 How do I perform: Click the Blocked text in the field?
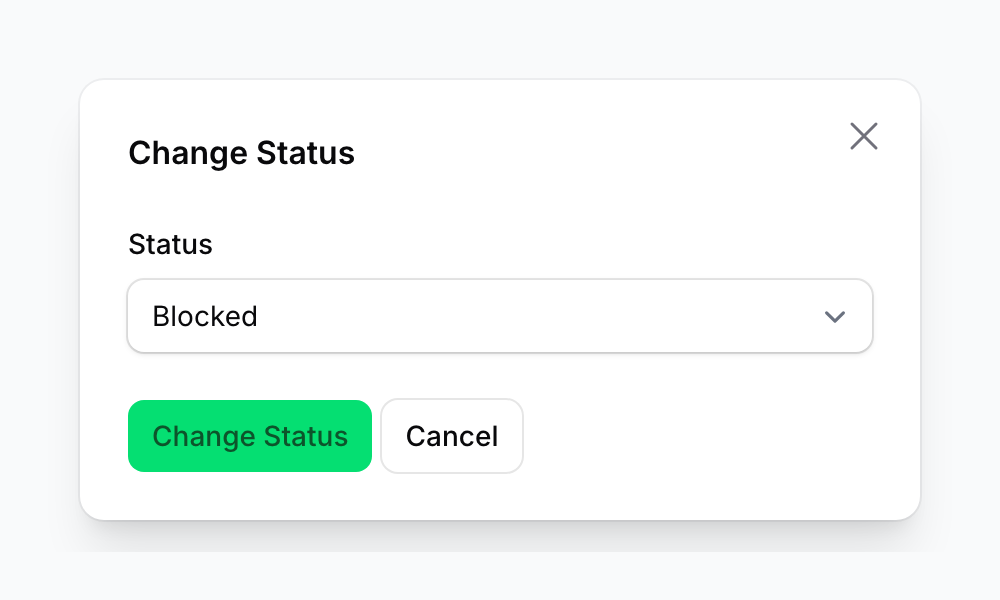tap(205, 316)
